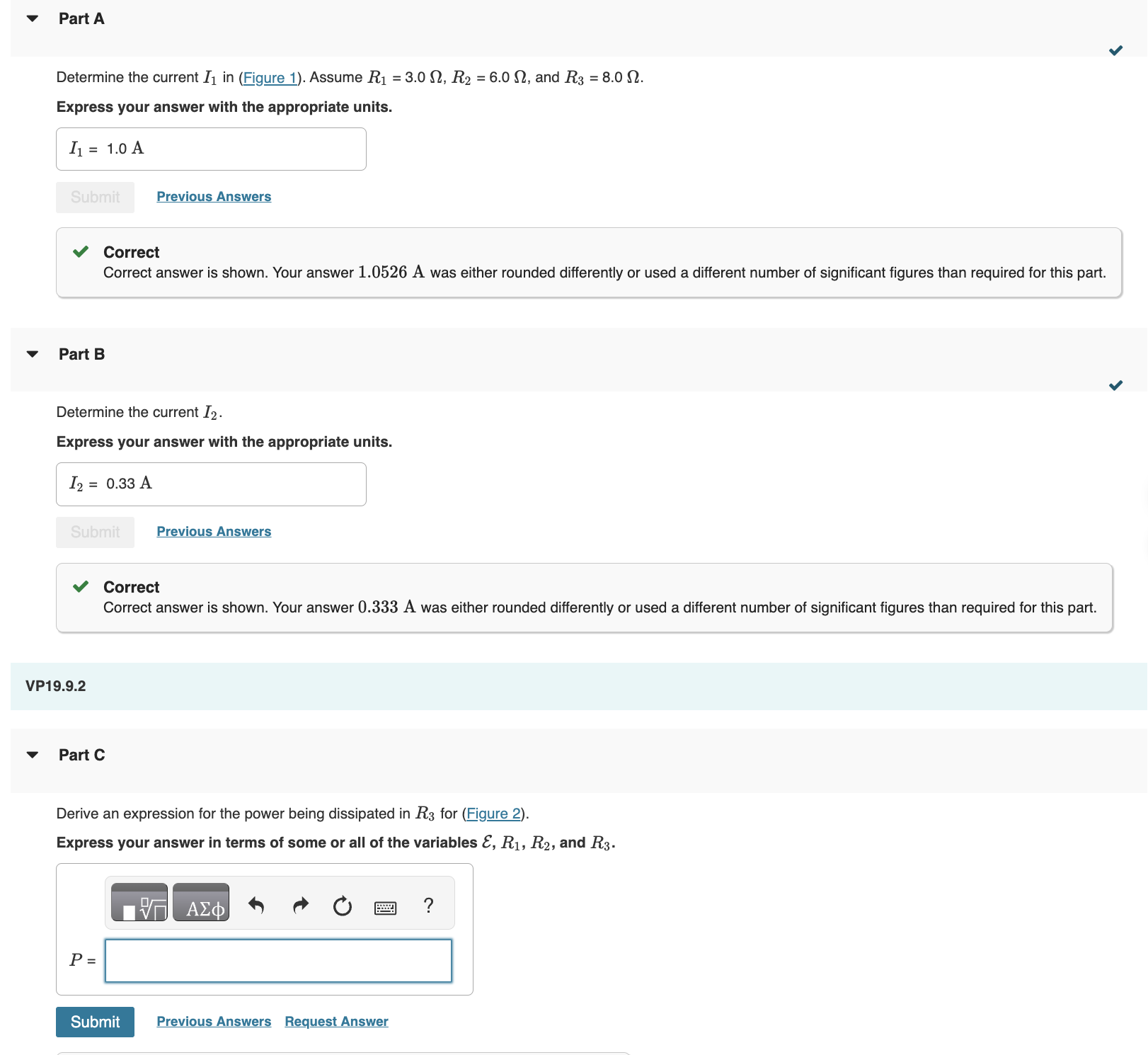Click green checkmark on Part B header

pos(1116,385)
